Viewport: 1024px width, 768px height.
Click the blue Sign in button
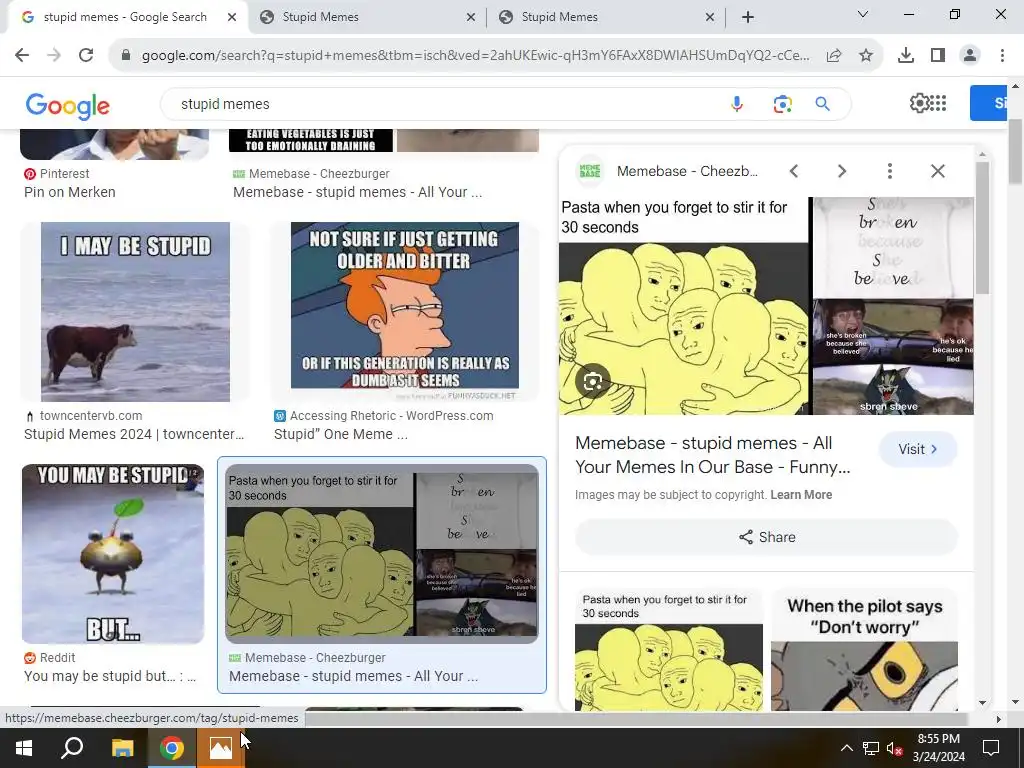(988, 103)
